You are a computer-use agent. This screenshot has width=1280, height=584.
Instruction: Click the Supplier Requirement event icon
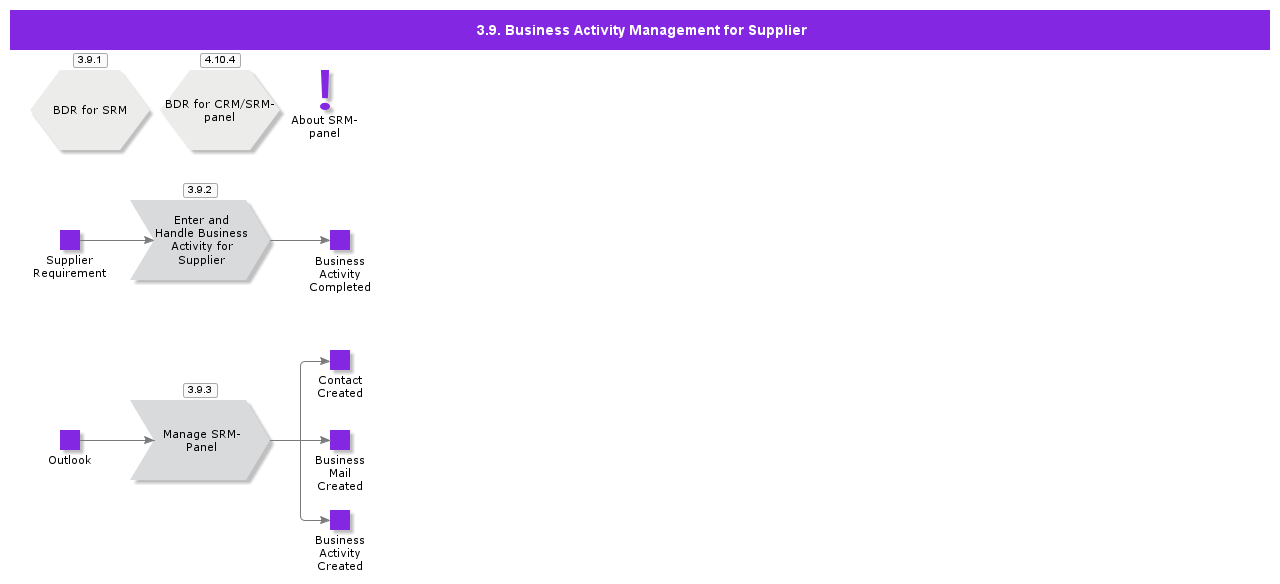pos(69,240)
